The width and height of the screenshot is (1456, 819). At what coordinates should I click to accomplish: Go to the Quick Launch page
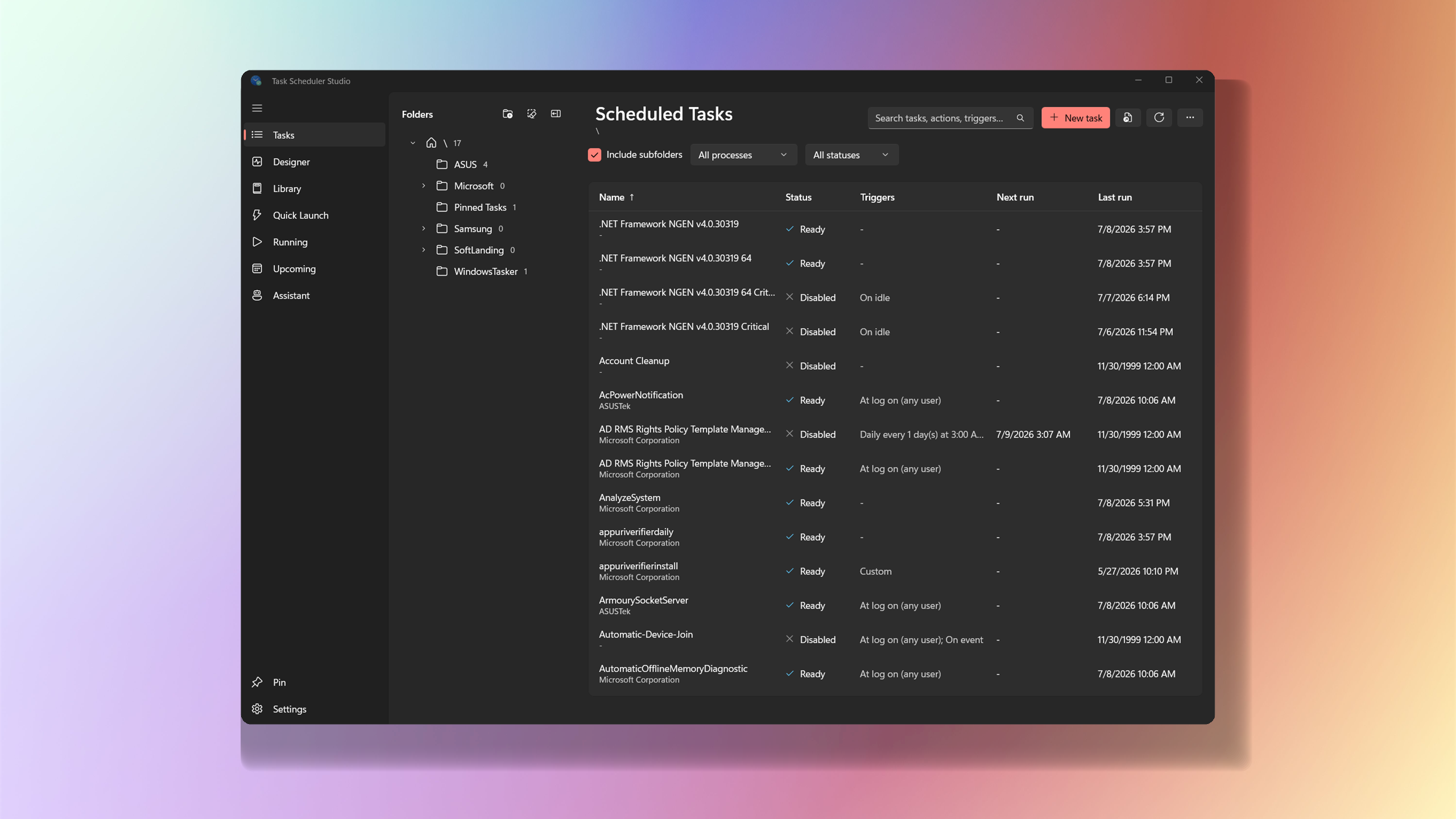[x=315, y=215]
